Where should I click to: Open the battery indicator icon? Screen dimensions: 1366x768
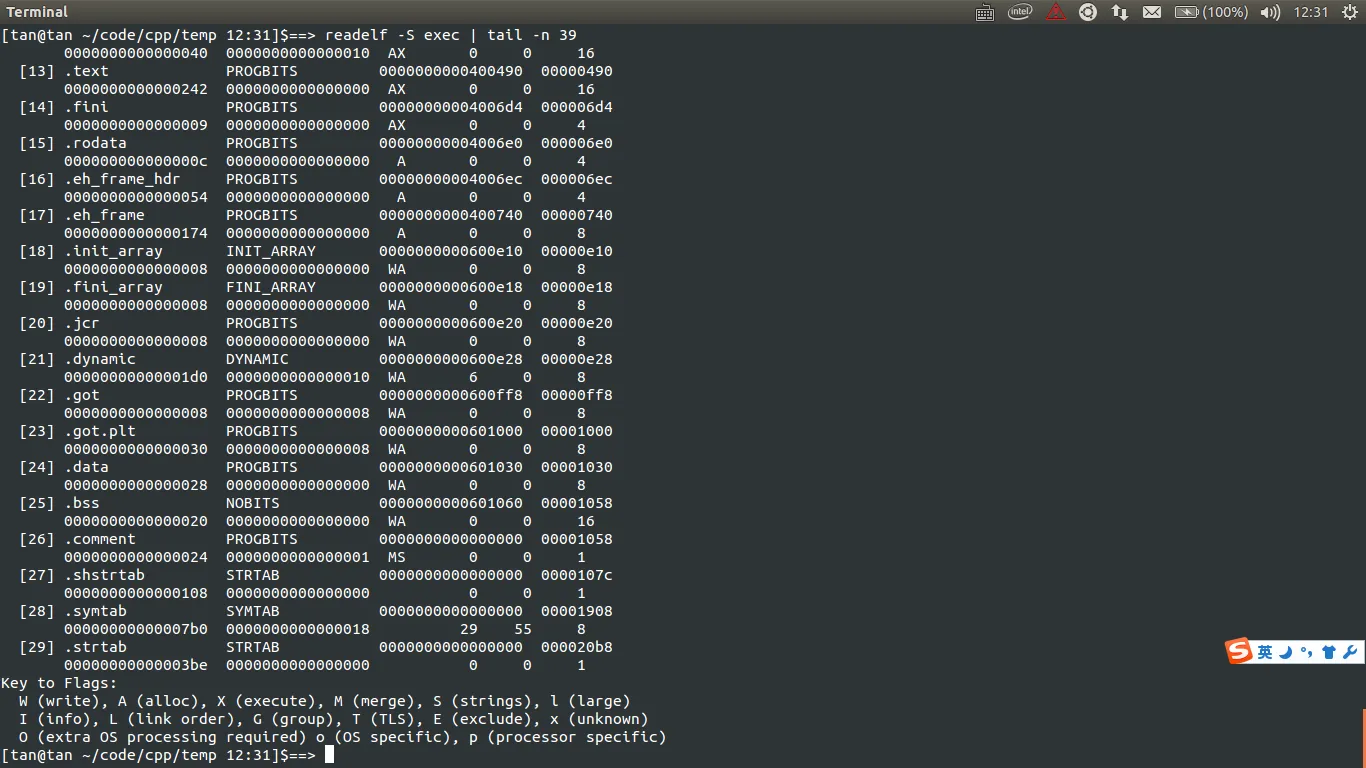(x=1186, y=12)
